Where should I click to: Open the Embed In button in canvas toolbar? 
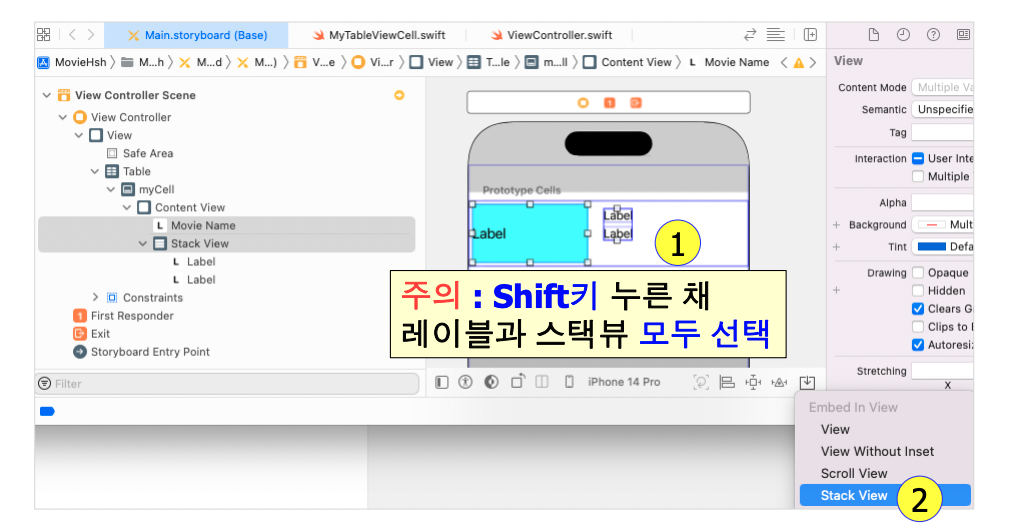click(807, 382)
